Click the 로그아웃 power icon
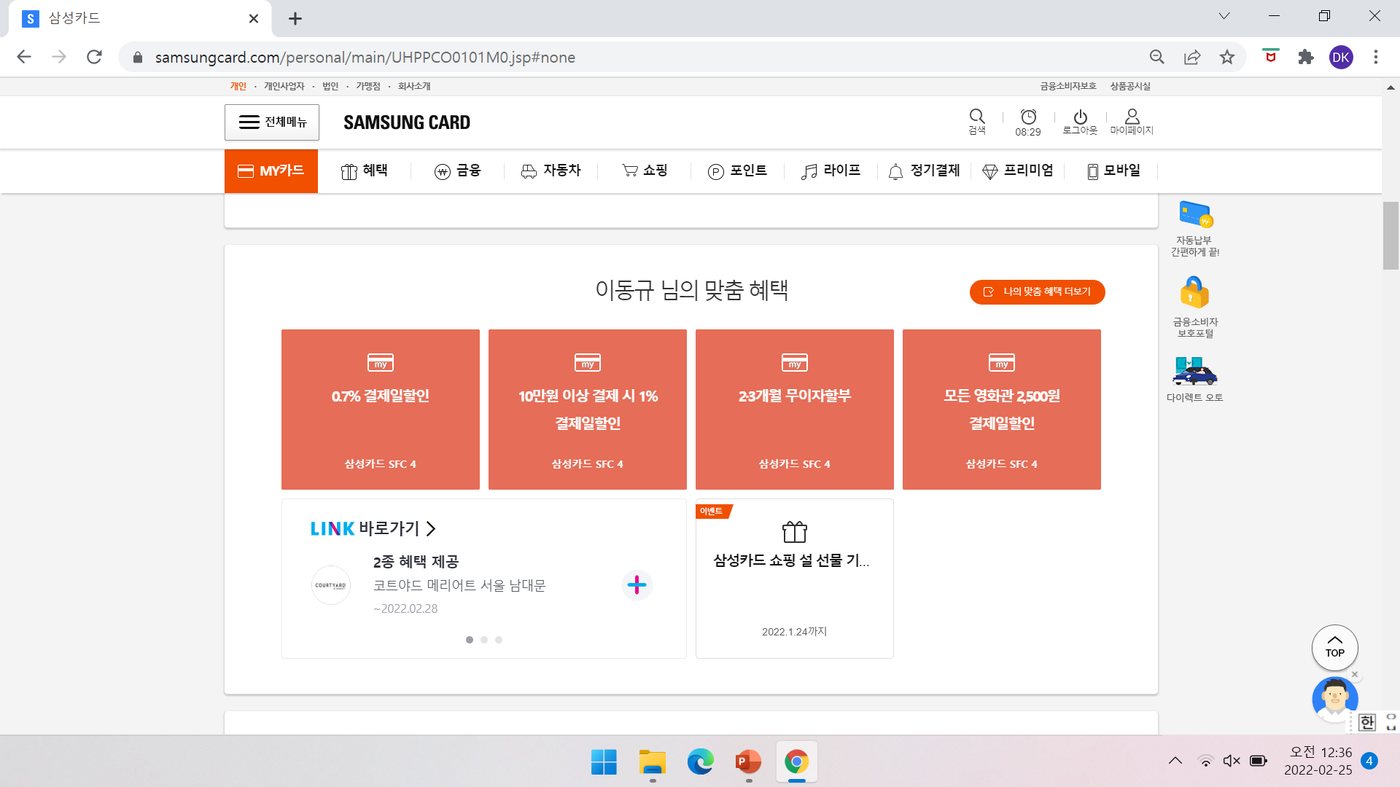 [1080, 122]
